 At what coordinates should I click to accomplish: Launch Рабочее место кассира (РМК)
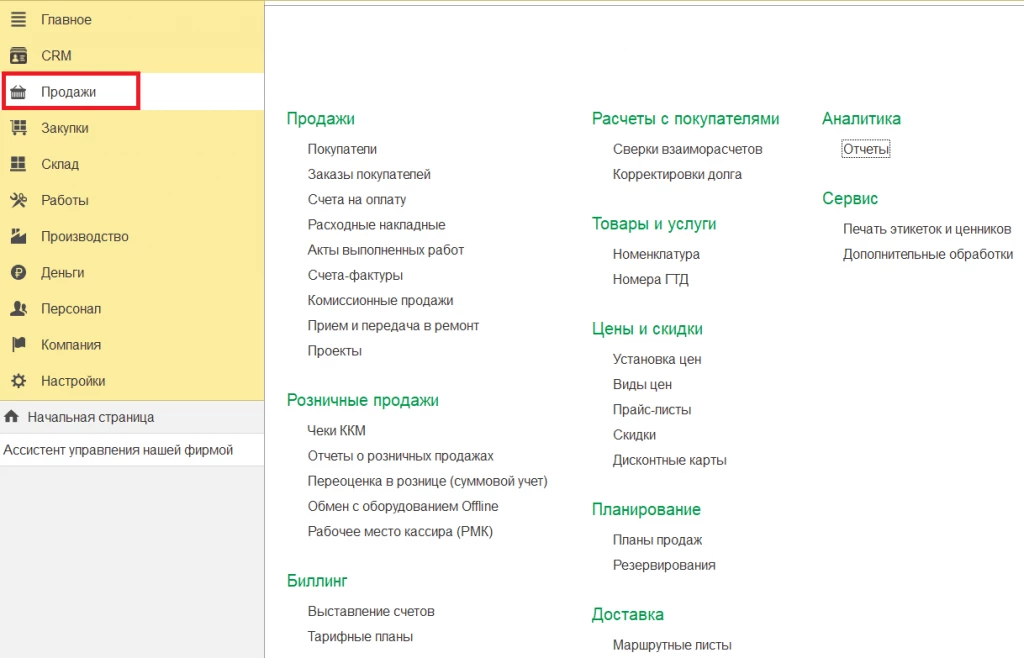[x=400, y=531]
